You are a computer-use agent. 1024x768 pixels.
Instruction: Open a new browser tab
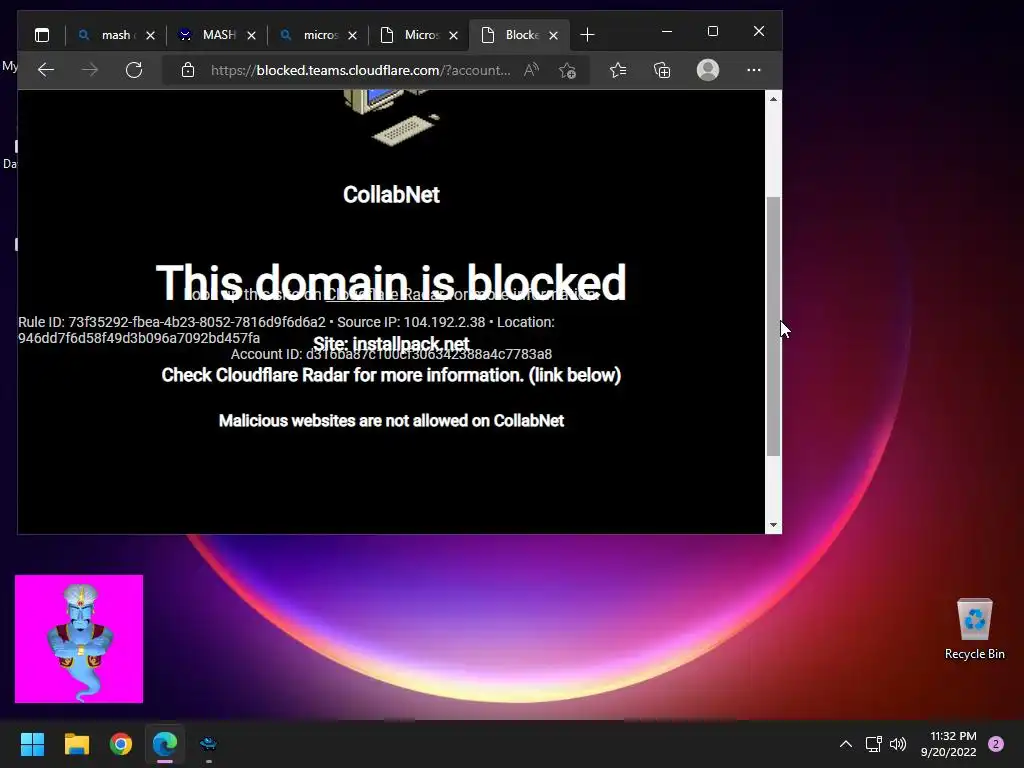(x=587, y=35)
